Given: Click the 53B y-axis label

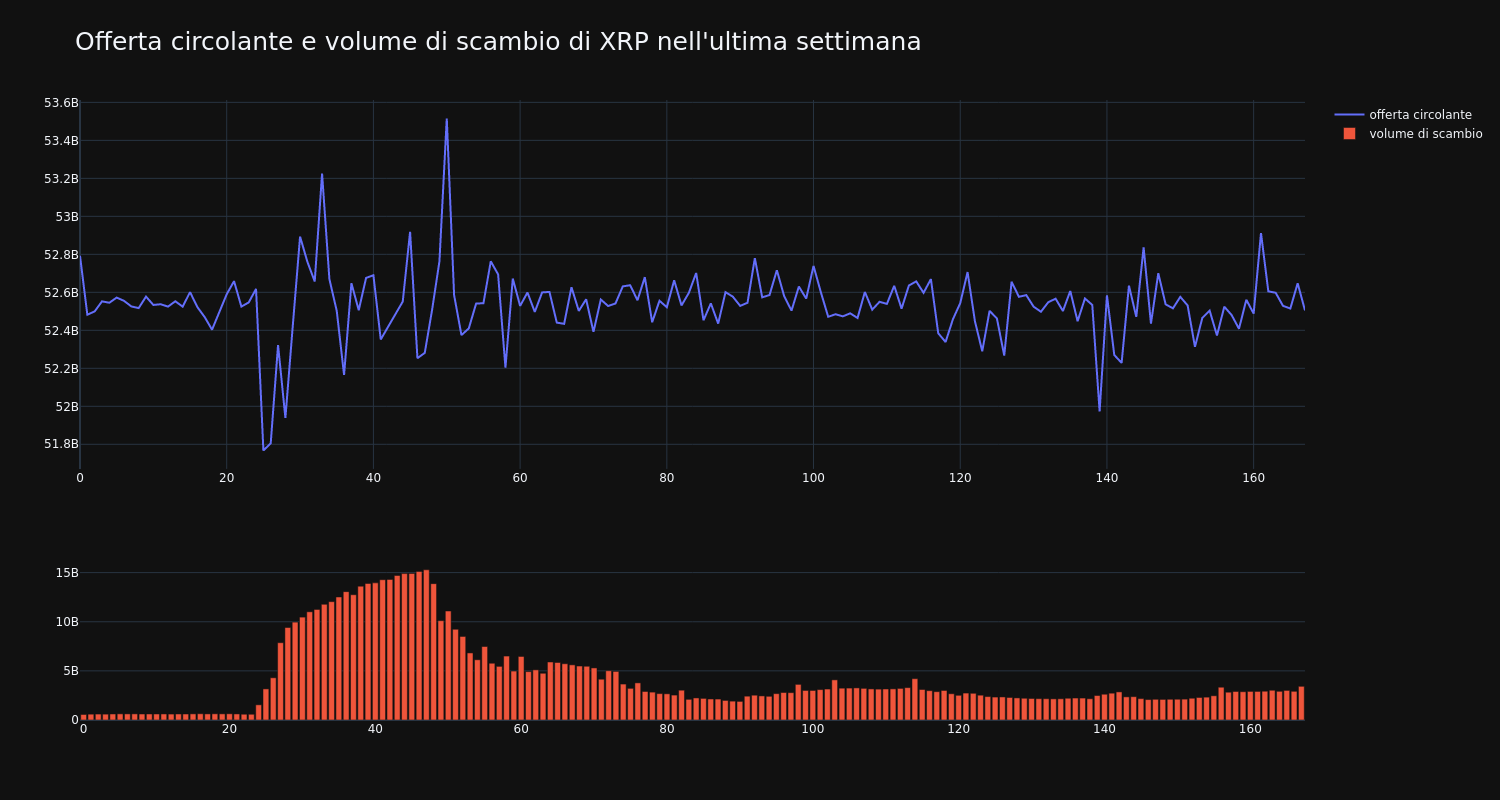Looking at the screenshot, I should (67, 216).
